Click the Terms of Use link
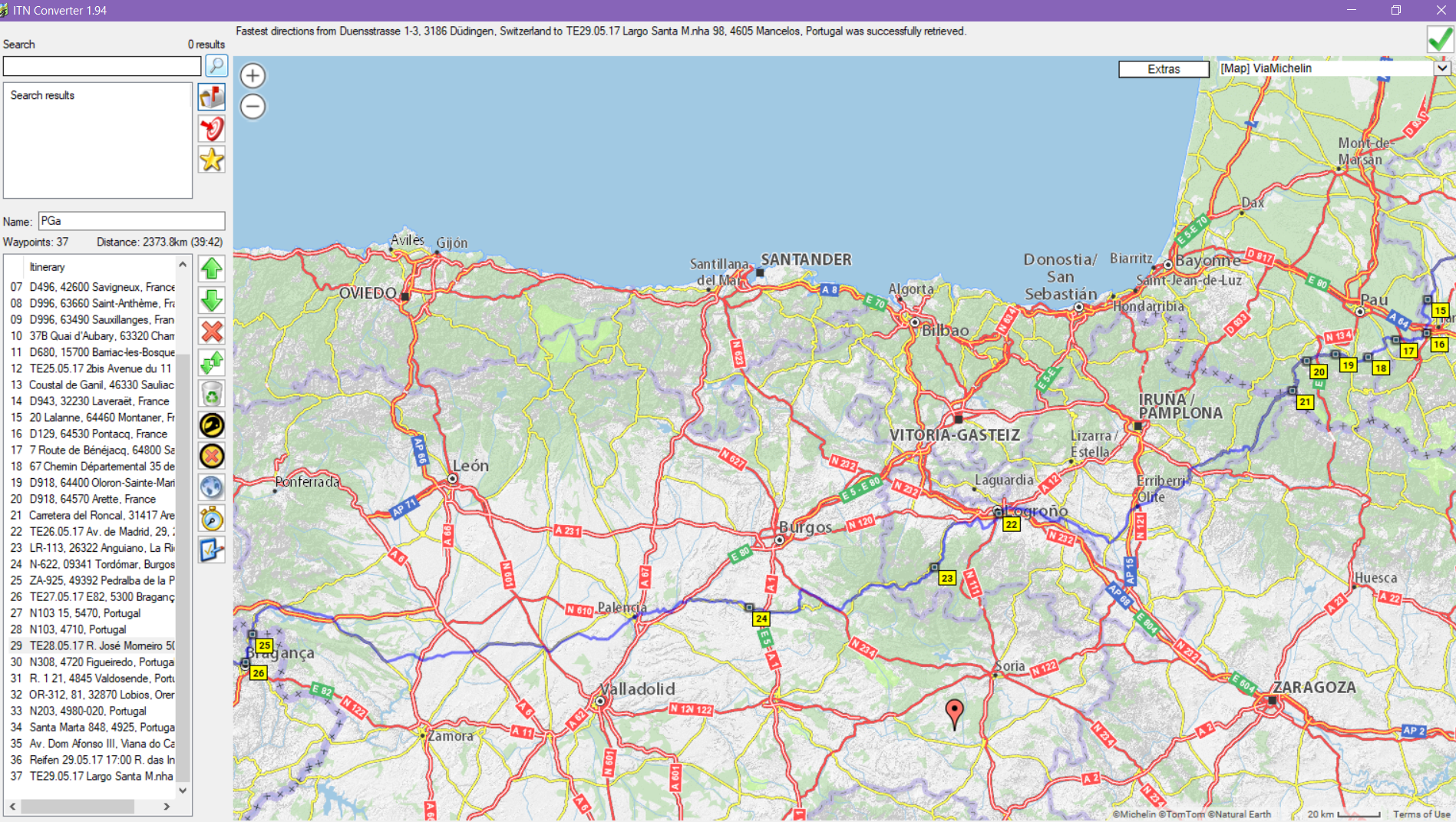The width and height of the screenshot is (1456, 822). pyautogui.click(x=1421, y=814)
